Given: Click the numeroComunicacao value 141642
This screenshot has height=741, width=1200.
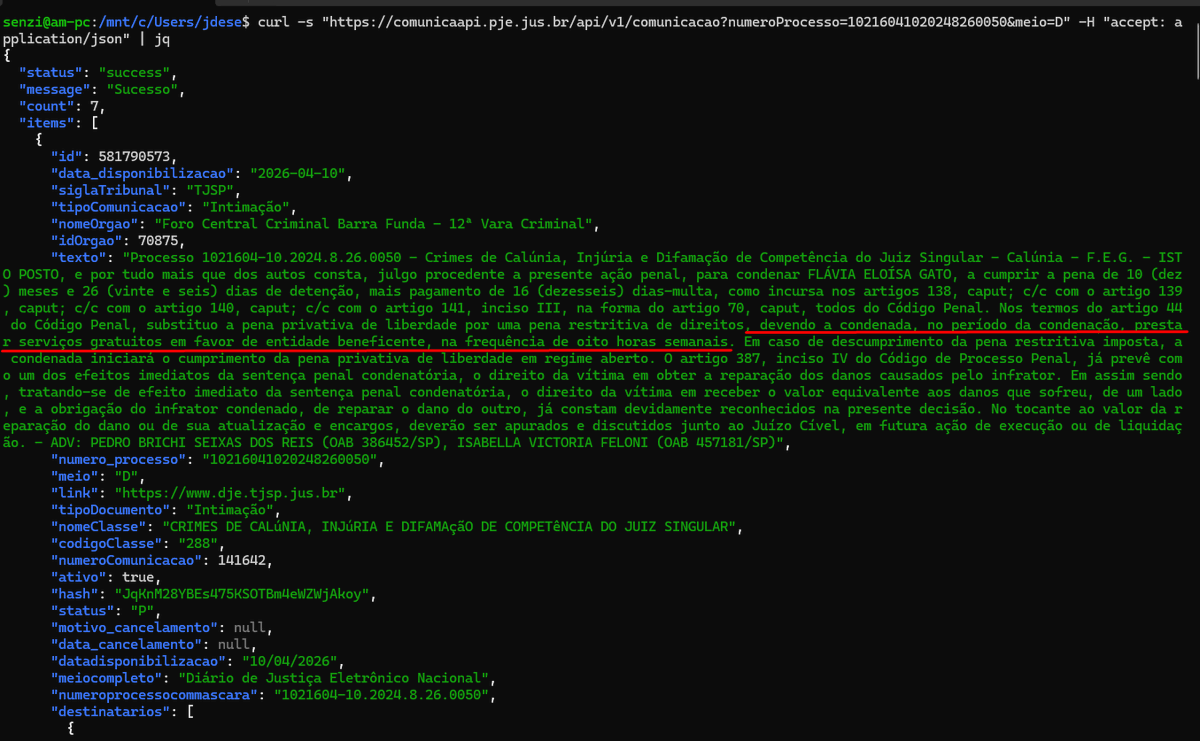Looking at the screenshot, I should tap(241, 560).
